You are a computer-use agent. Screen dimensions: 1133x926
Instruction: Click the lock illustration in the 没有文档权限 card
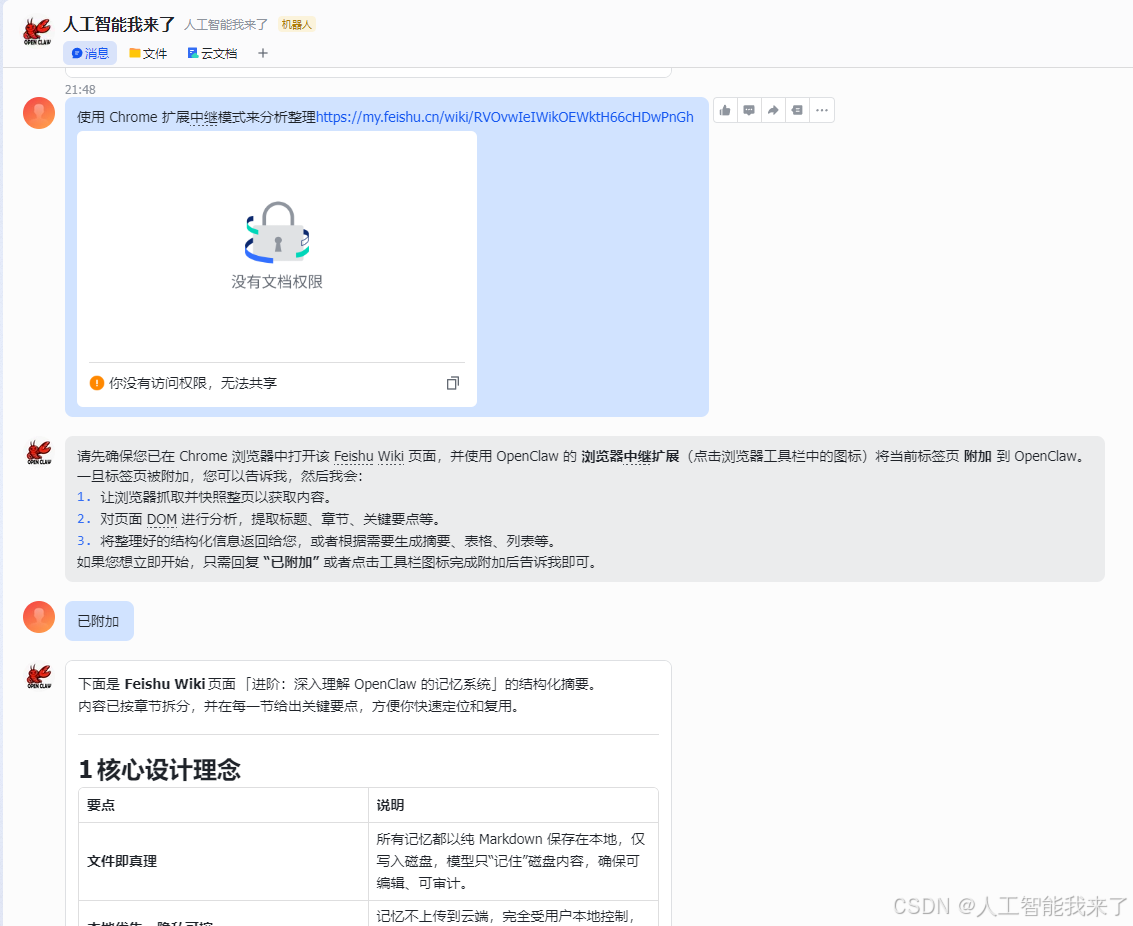[276, 232]
